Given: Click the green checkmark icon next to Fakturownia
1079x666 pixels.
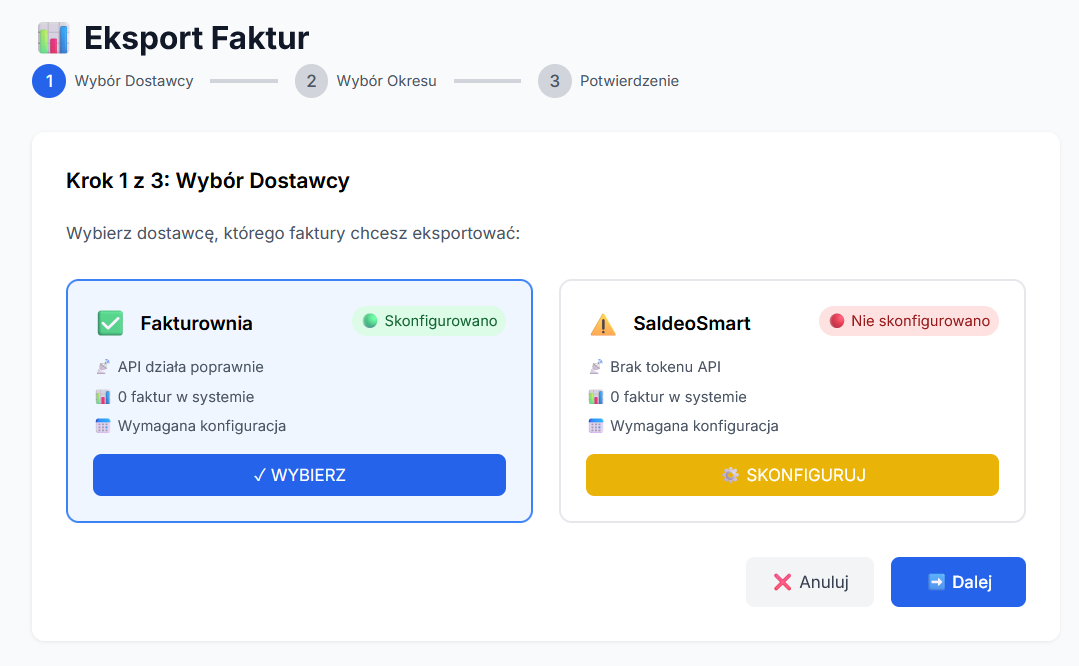Looking at the screenshot, I should (x=110, y=323).
